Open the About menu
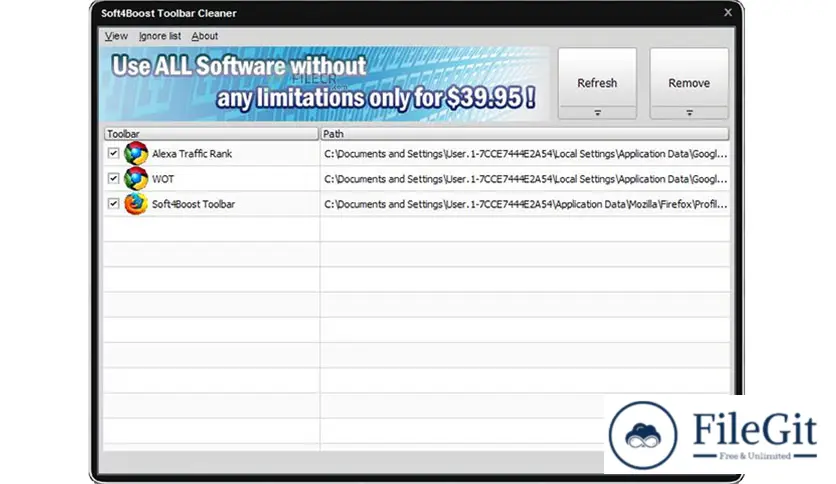836x484 pixels. pyautogui.click(x=205, y=36)
